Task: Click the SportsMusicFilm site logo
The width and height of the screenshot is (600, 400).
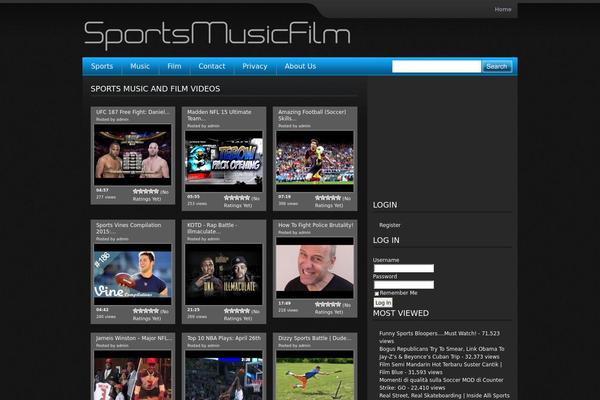Action: click(x=217, y=35)
